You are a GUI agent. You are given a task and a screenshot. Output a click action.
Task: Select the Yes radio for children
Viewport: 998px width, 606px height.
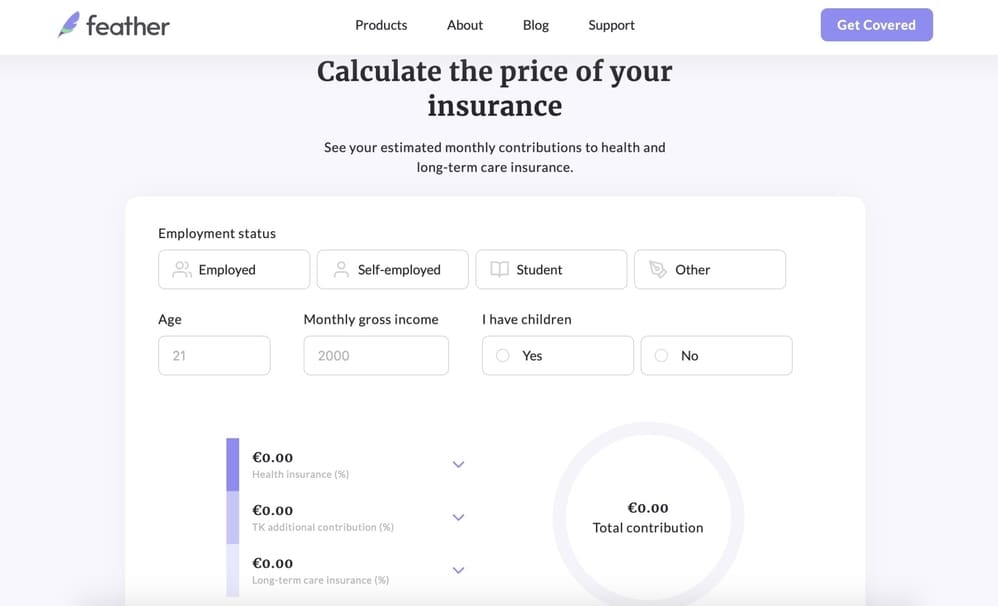point(503,356)
